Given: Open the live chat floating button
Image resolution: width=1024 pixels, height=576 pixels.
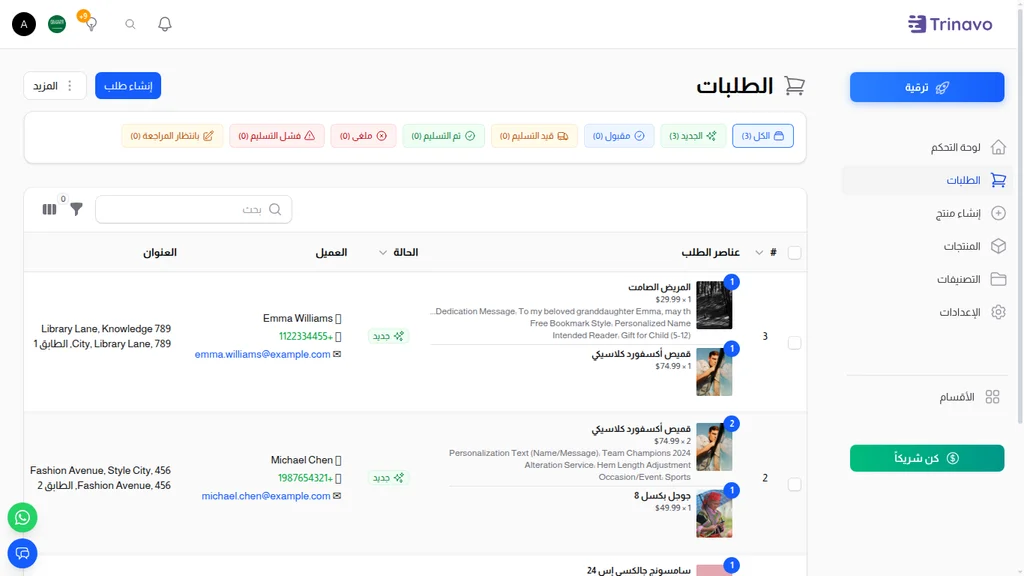Looking at the screenshot, I should tap(22, 553).
